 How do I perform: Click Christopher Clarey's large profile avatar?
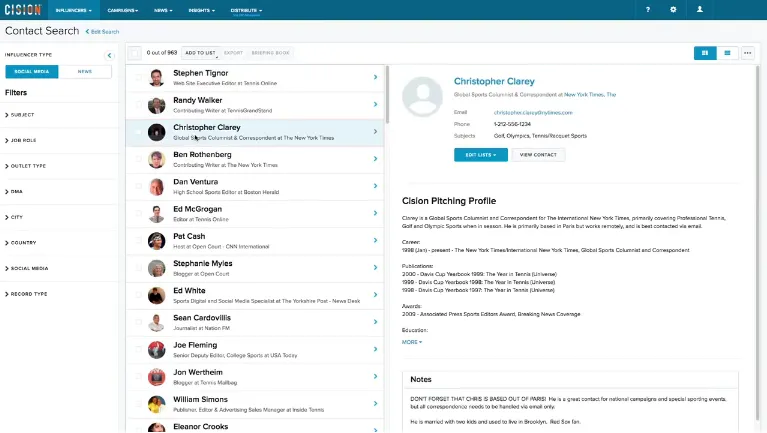click(x=422, y=96)
